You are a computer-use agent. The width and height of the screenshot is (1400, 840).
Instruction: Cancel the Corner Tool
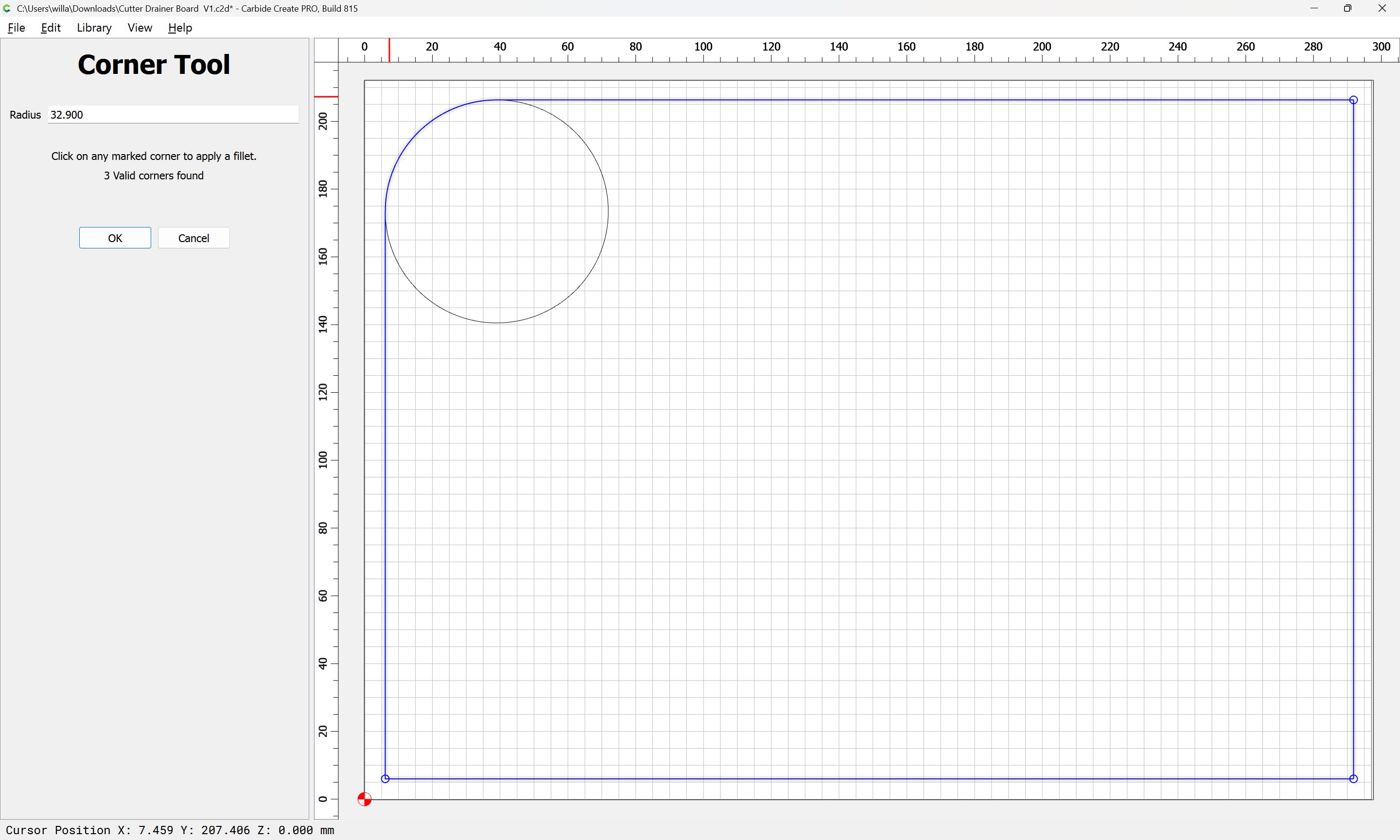click(x=193, y=238)
